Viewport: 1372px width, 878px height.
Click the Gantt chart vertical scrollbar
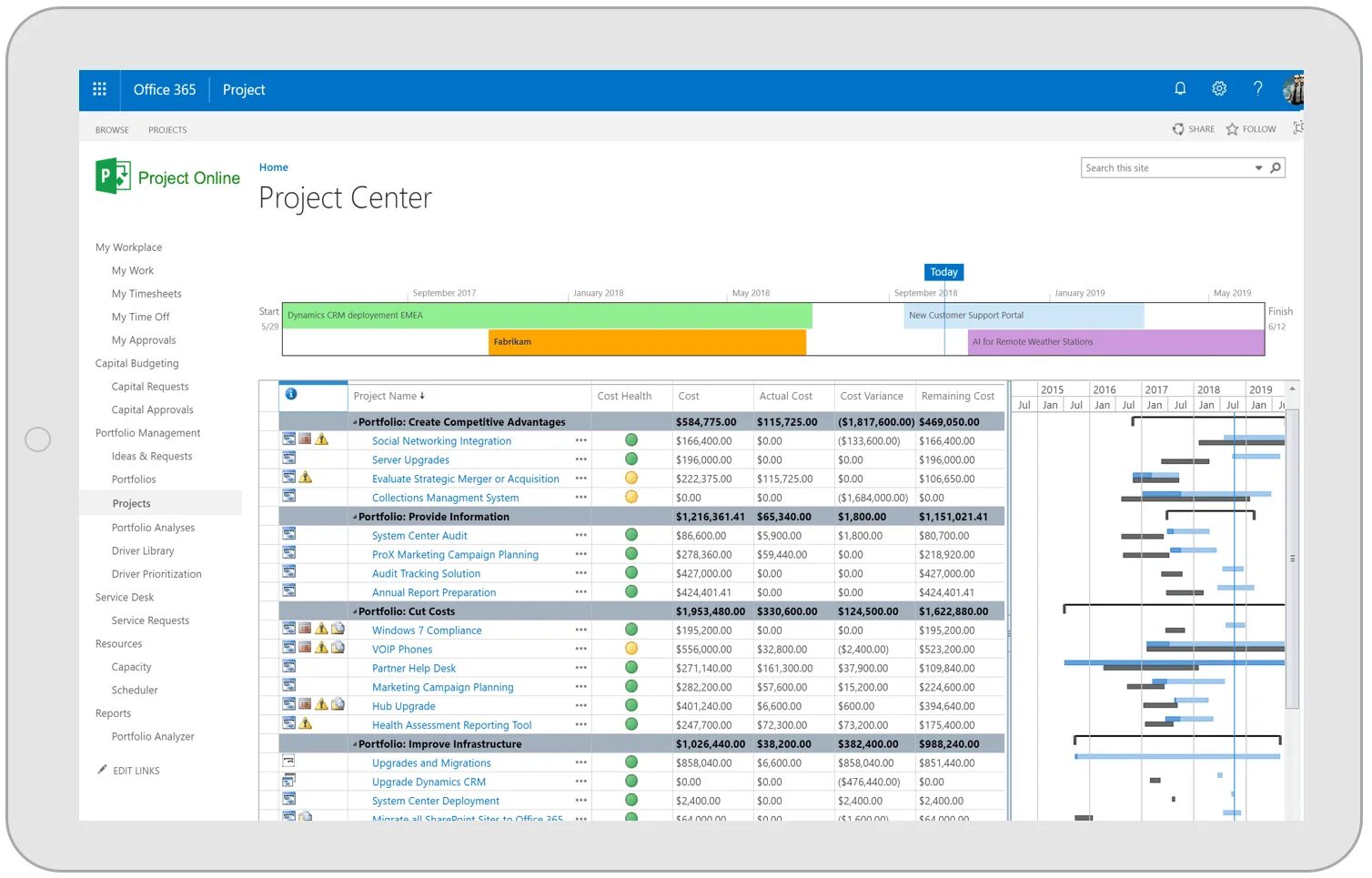coord(1292,559)
